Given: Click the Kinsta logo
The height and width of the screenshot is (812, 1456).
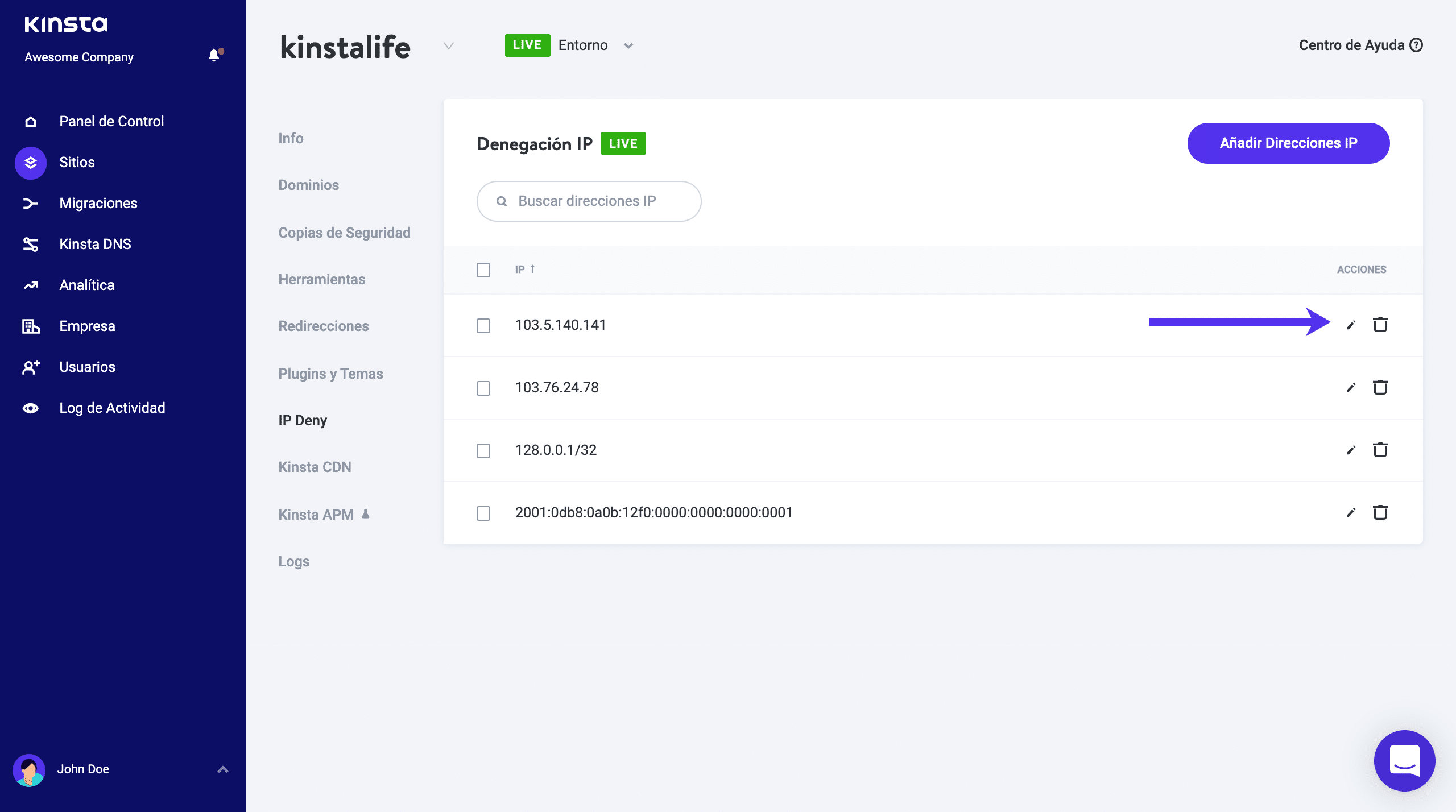Looking at the screenshot, I should [x=66, y=24].
